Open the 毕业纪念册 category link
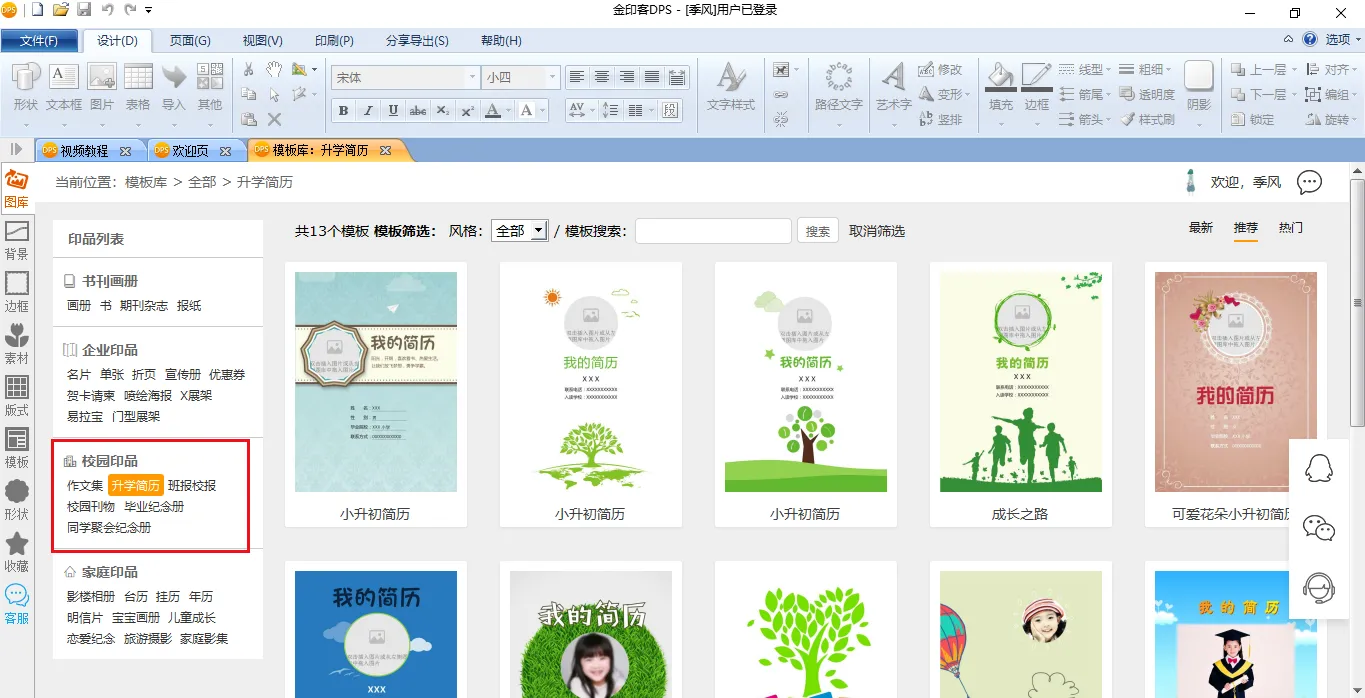 pos(154,507)
